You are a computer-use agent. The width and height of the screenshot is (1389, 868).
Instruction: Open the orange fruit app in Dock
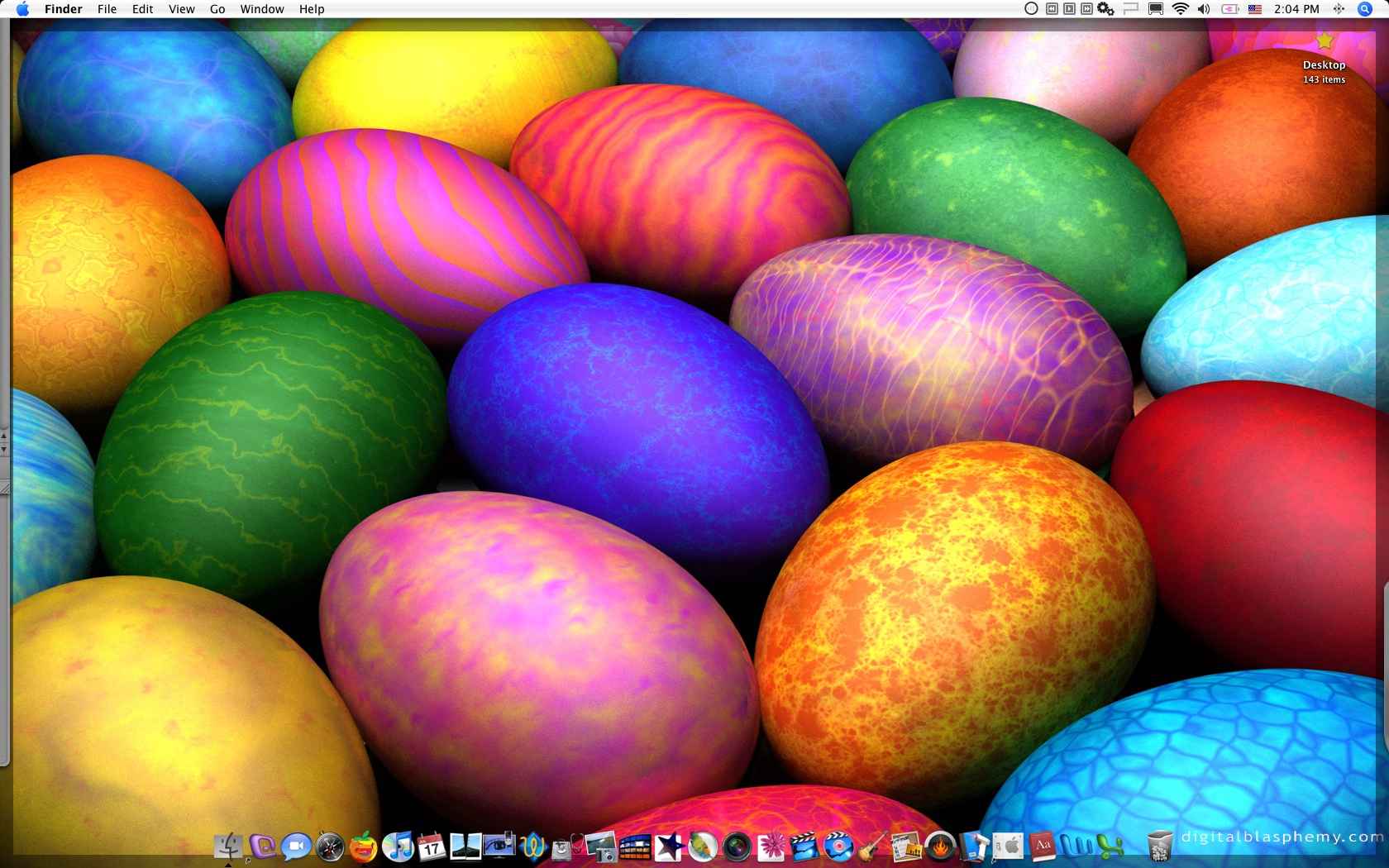(364, 847)
